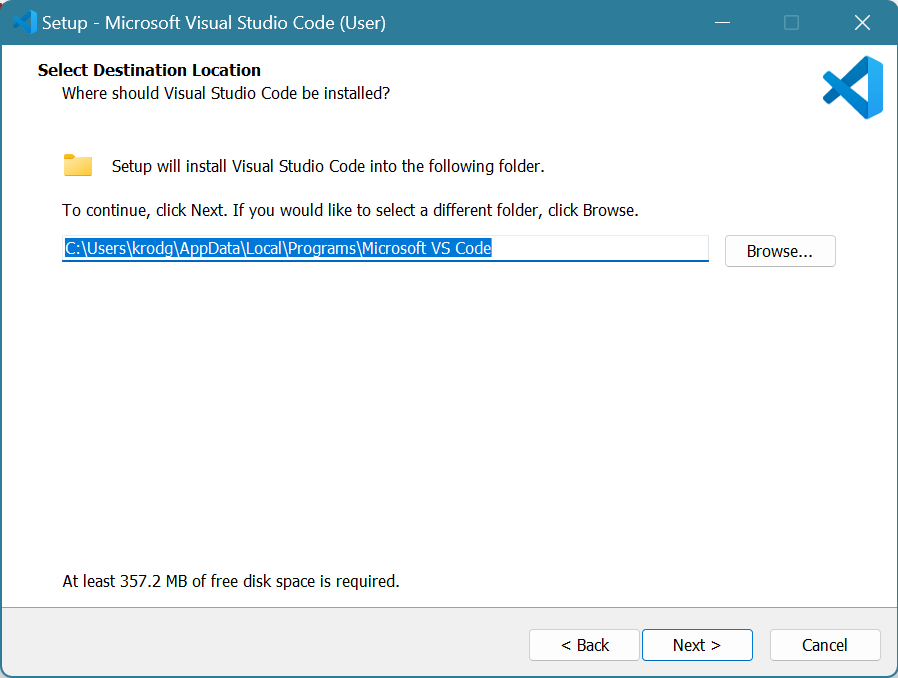
Task: Proceed by pressing Next >
Action: pyautogui.click(x=696, y=645)
